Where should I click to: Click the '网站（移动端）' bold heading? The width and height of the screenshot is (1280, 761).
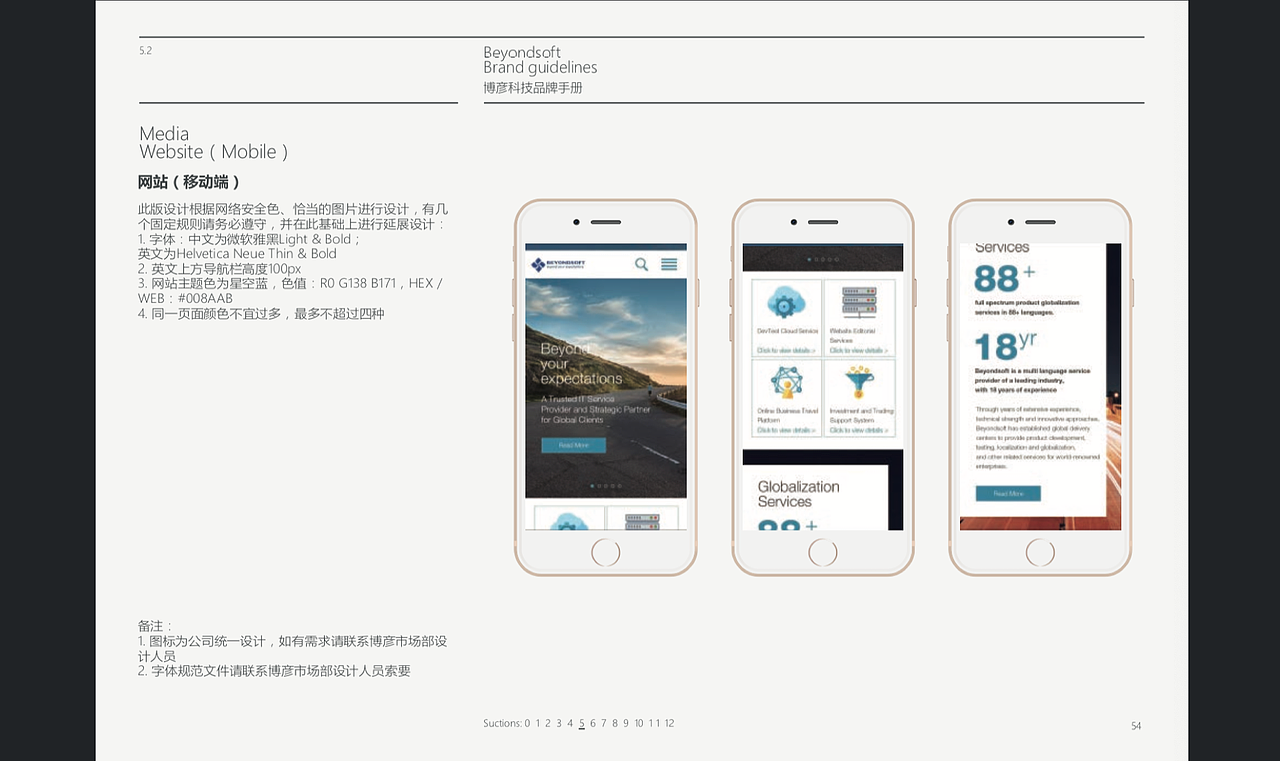pos(189,182)
